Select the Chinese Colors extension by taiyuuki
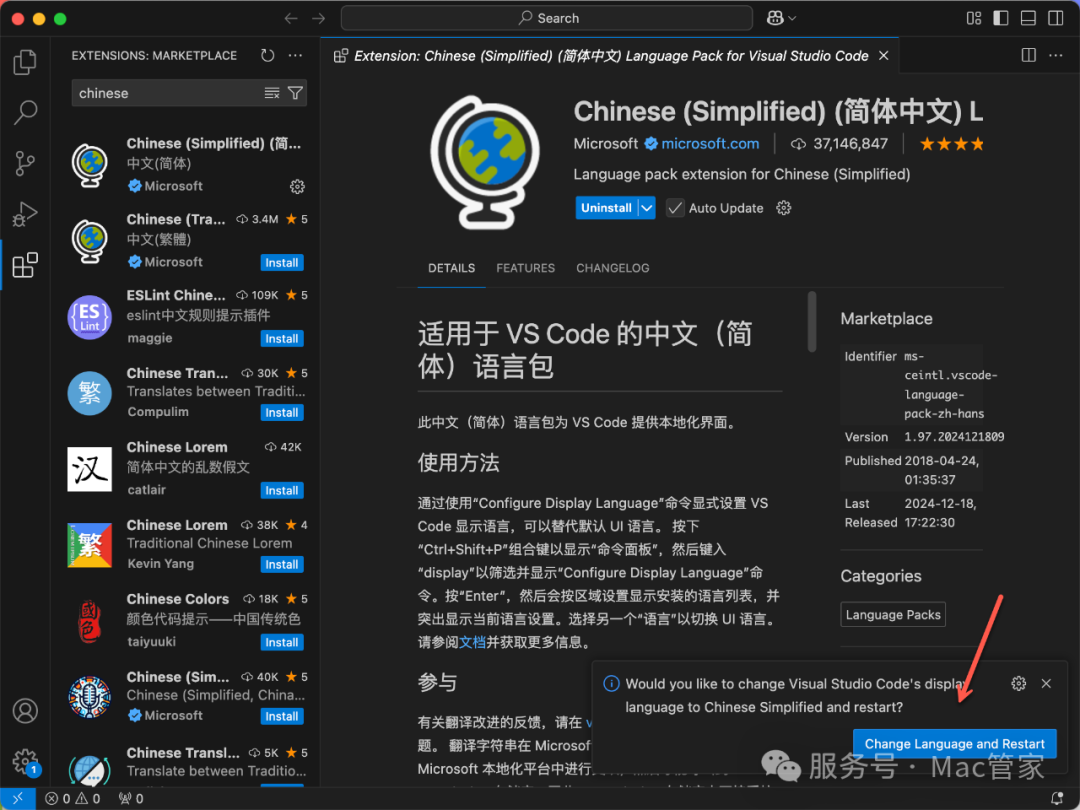Image resolution: width=1080 pixels, height=810 pixels. (x=187, y=620)
